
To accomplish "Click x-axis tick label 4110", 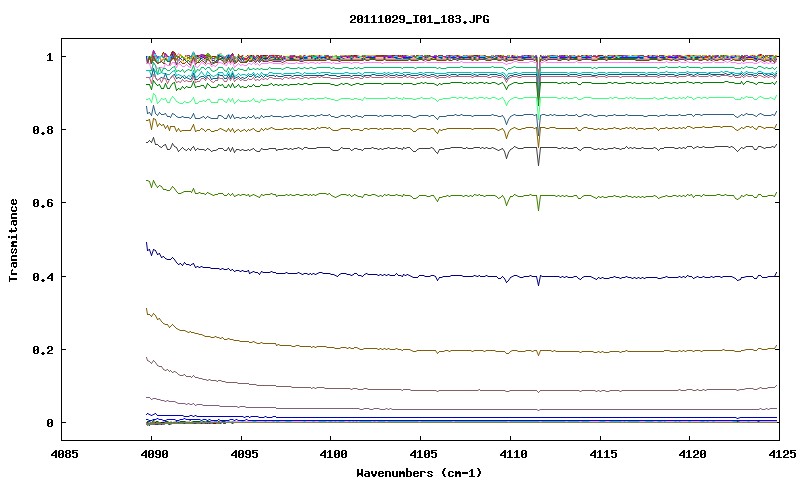I will tap(513, 454).
